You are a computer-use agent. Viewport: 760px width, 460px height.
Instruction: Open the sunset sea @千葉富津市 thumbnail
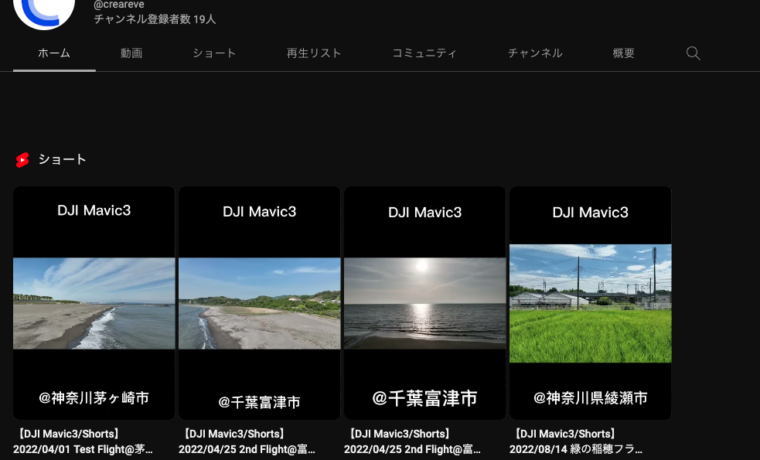[x=425, y=303]
